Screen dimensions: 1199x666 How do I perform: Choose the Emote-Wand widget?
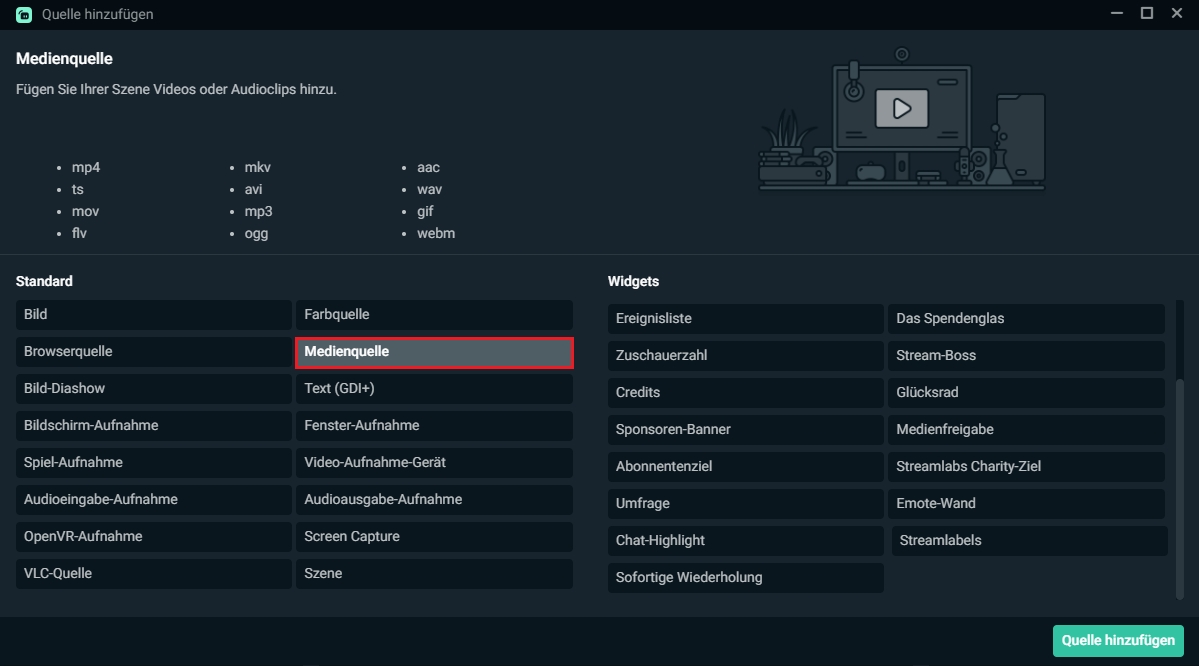(x=1026, y=503)
